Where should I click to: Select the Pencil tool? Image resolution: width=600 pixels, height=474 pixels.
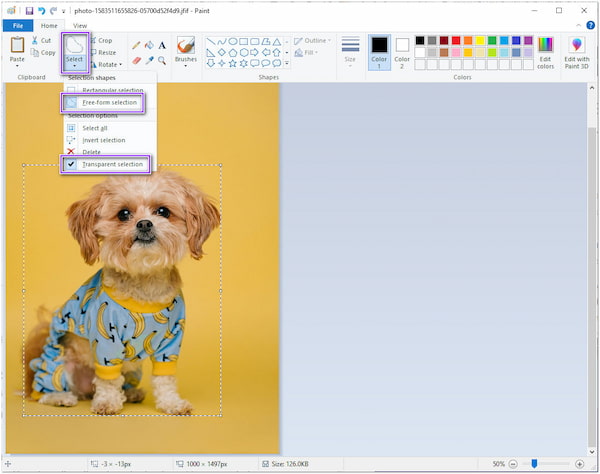click(136, 45)
